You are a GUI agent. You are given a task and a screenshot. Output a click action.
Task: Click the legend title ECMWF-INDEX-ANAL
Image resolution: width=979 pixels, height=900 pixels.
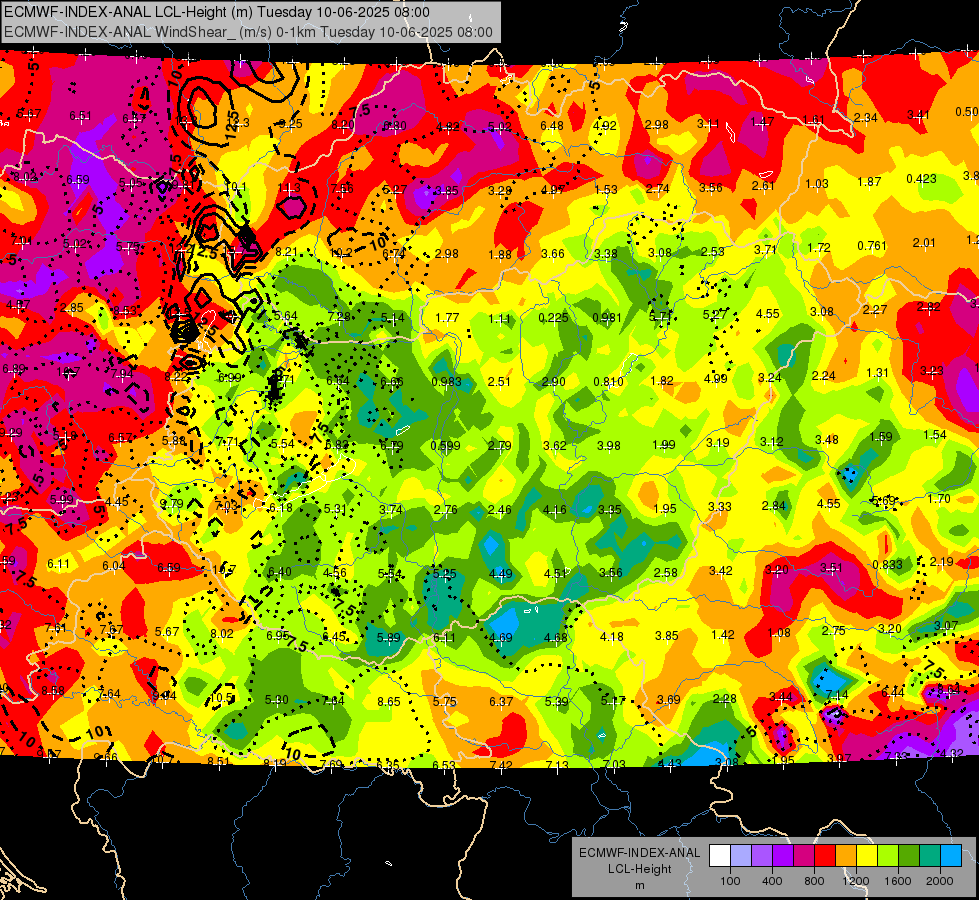tap(639, 853)
